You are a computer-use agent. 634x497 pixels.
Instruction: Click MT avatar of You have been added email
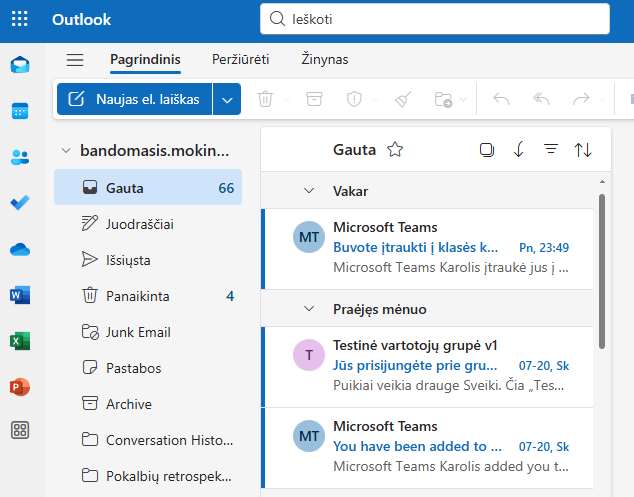pos(309,436)
